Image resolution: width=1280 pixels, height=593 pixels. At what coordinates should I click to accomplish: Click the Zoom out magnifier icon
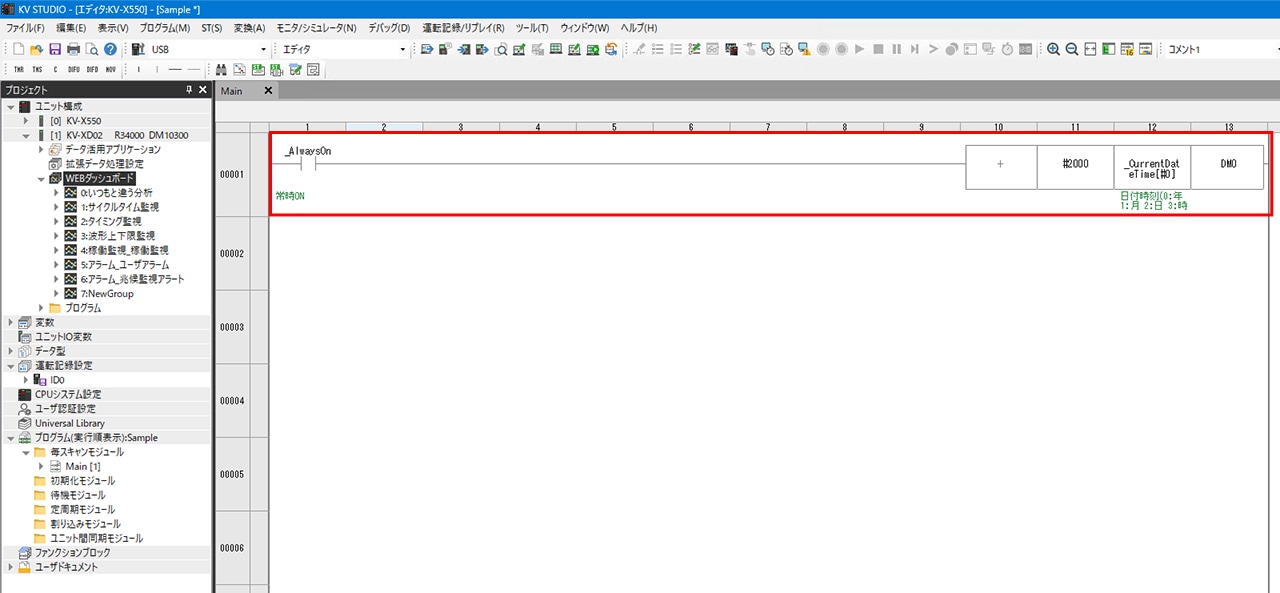click(1071, 49)
